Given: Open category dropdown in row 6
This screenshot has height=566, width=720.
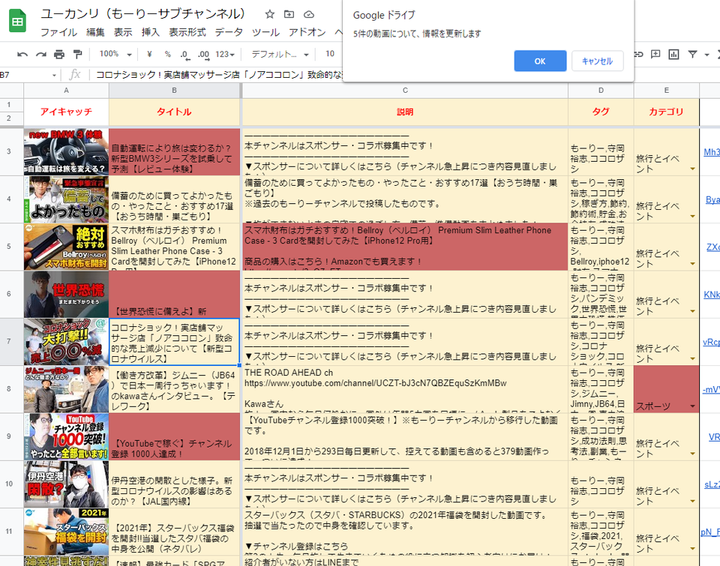Looking at the screenshot, I should [x=692, y=311].
